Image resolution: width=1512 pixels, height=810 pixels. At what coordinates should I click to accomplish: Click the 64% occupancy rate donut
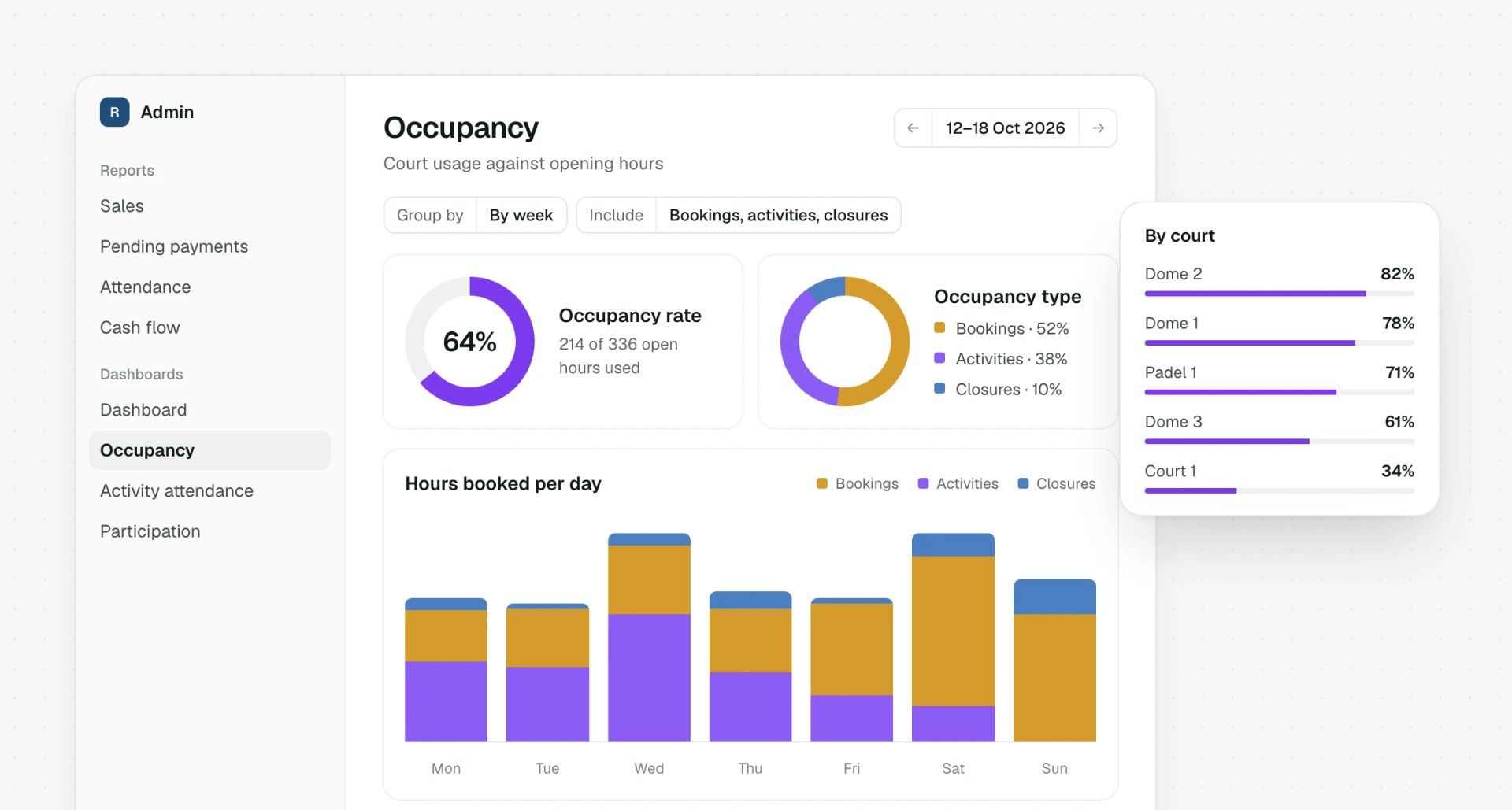(x=470, y=342)
